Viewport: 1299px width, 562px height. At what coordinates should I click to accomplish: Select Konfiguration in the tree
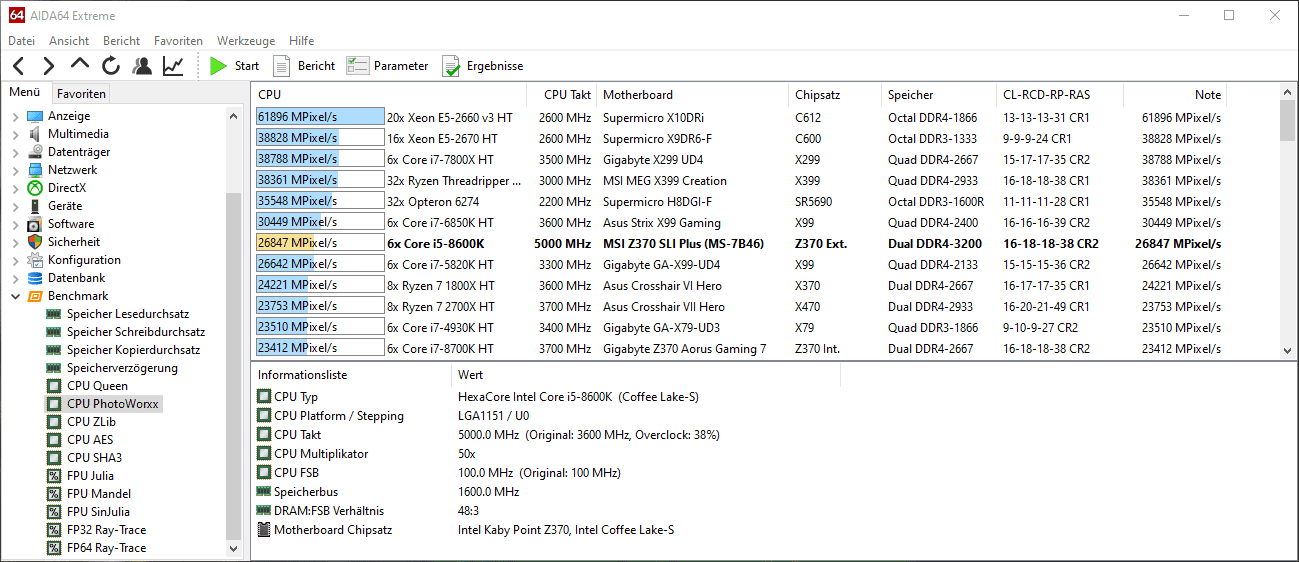click(84, 260)
